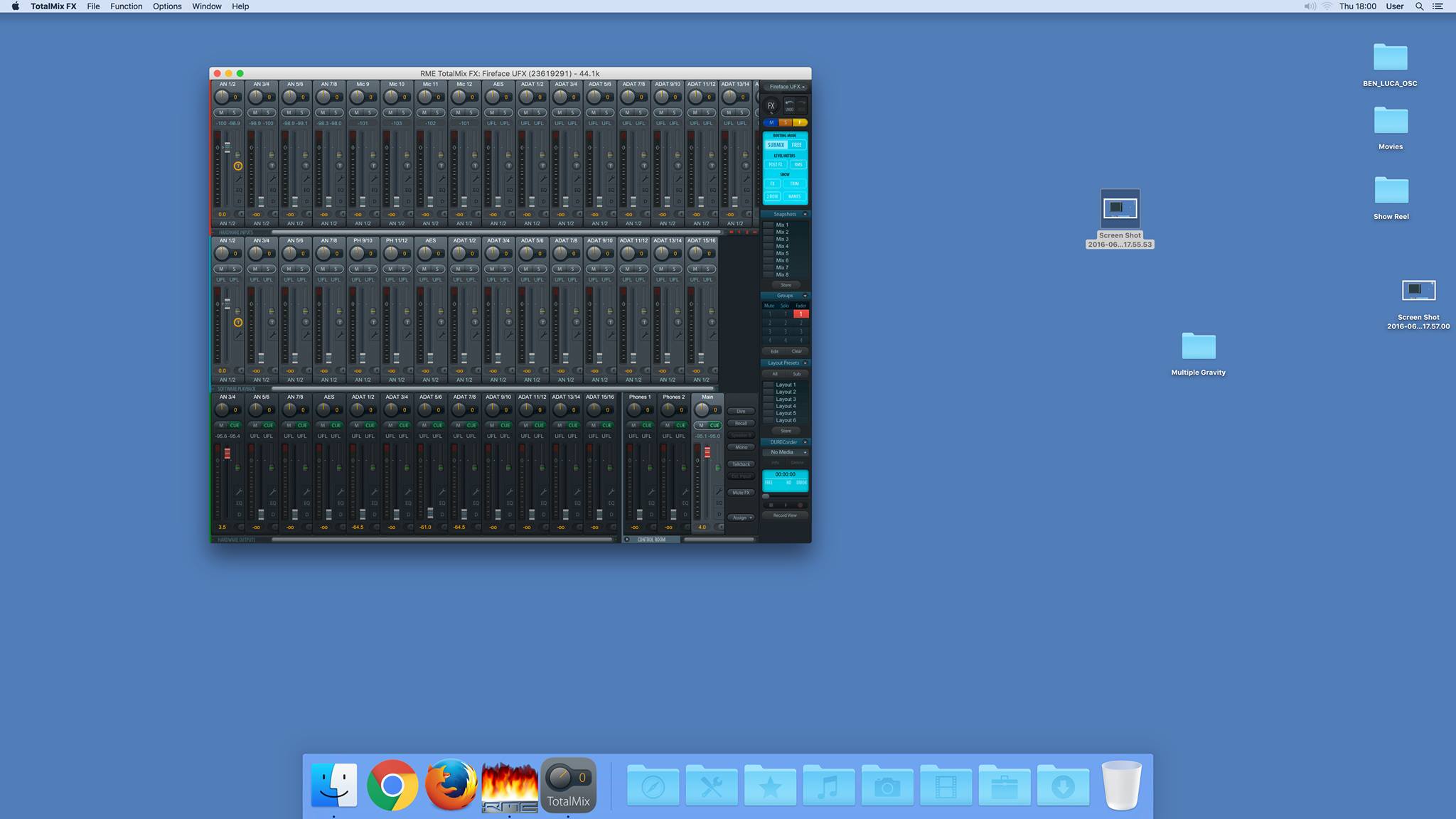Toggle Cue on the Main channel
Screen dimensions: 1456x819
click(x=714, y=425)
